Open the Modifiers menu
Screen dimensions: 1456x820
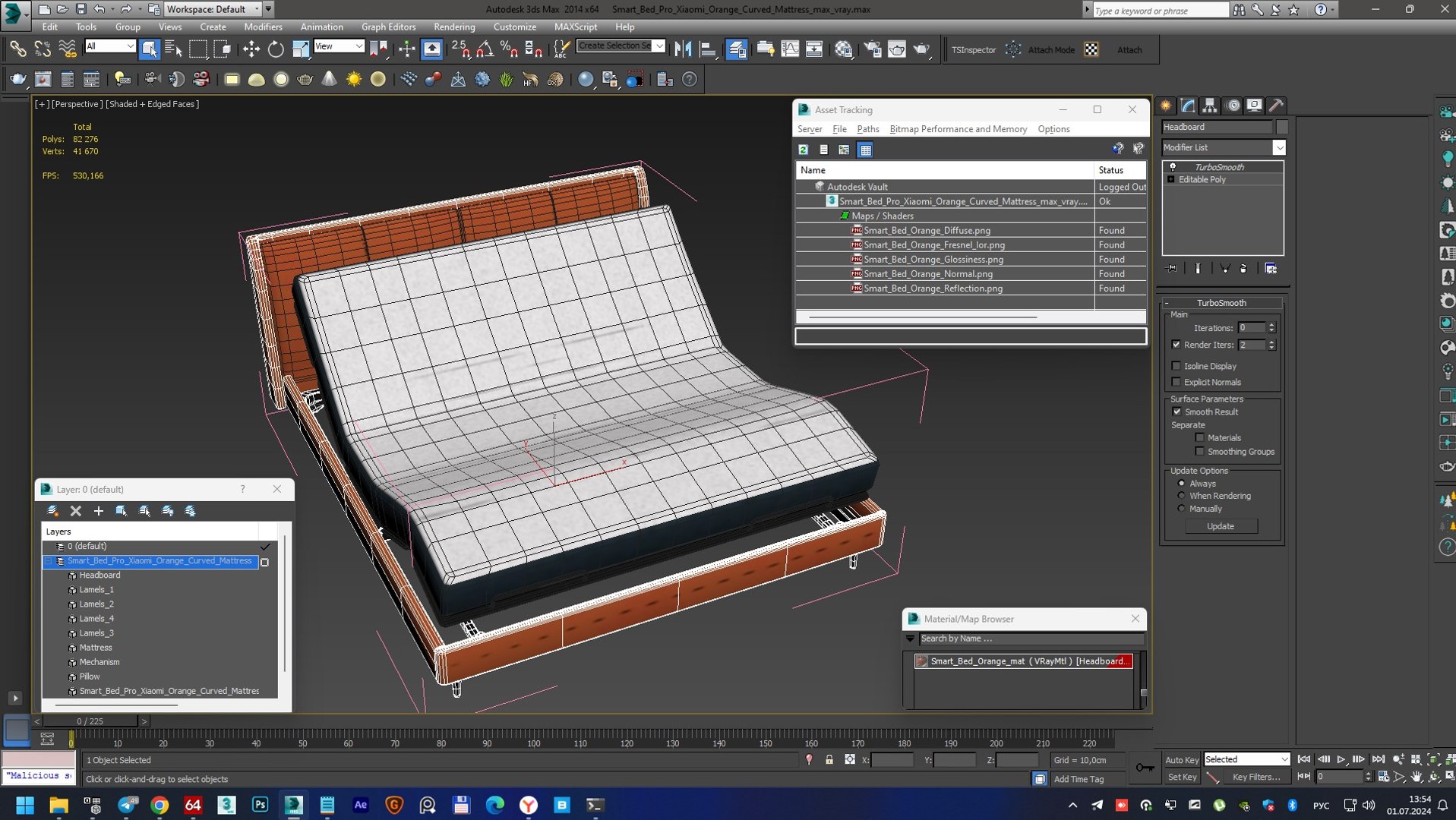263,27
